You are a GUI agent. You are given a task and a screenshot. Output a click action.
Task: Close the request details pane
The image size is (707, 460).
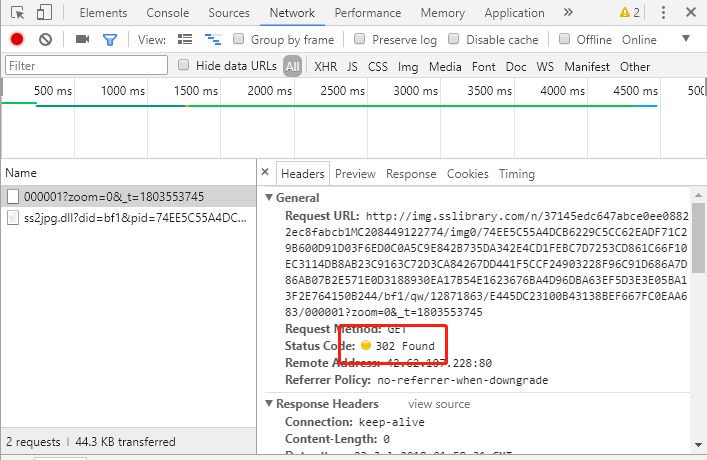[265, 173]
